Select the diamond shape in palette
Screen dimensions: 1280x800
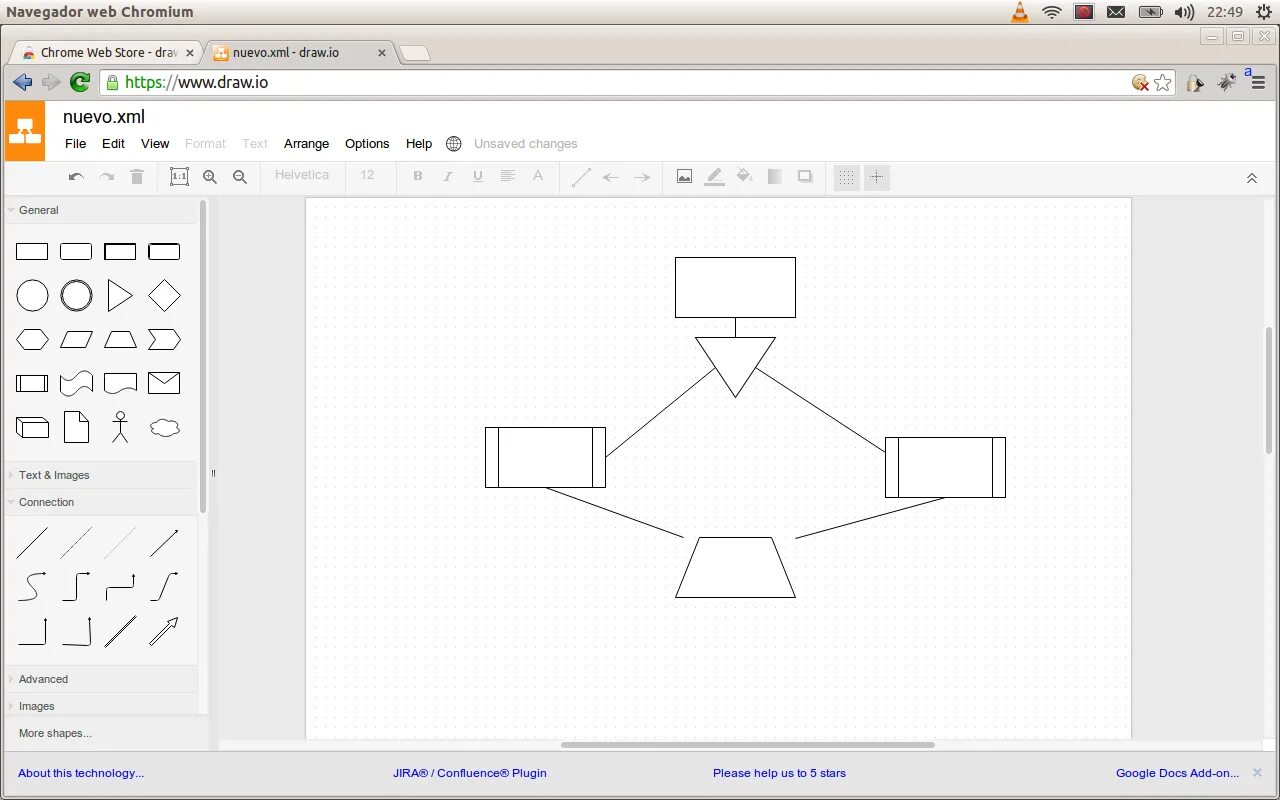pos(164,296)
